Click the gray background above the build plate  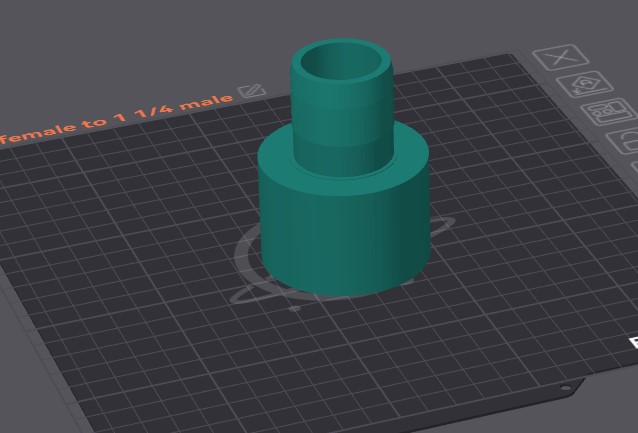(x=122, y=41)
